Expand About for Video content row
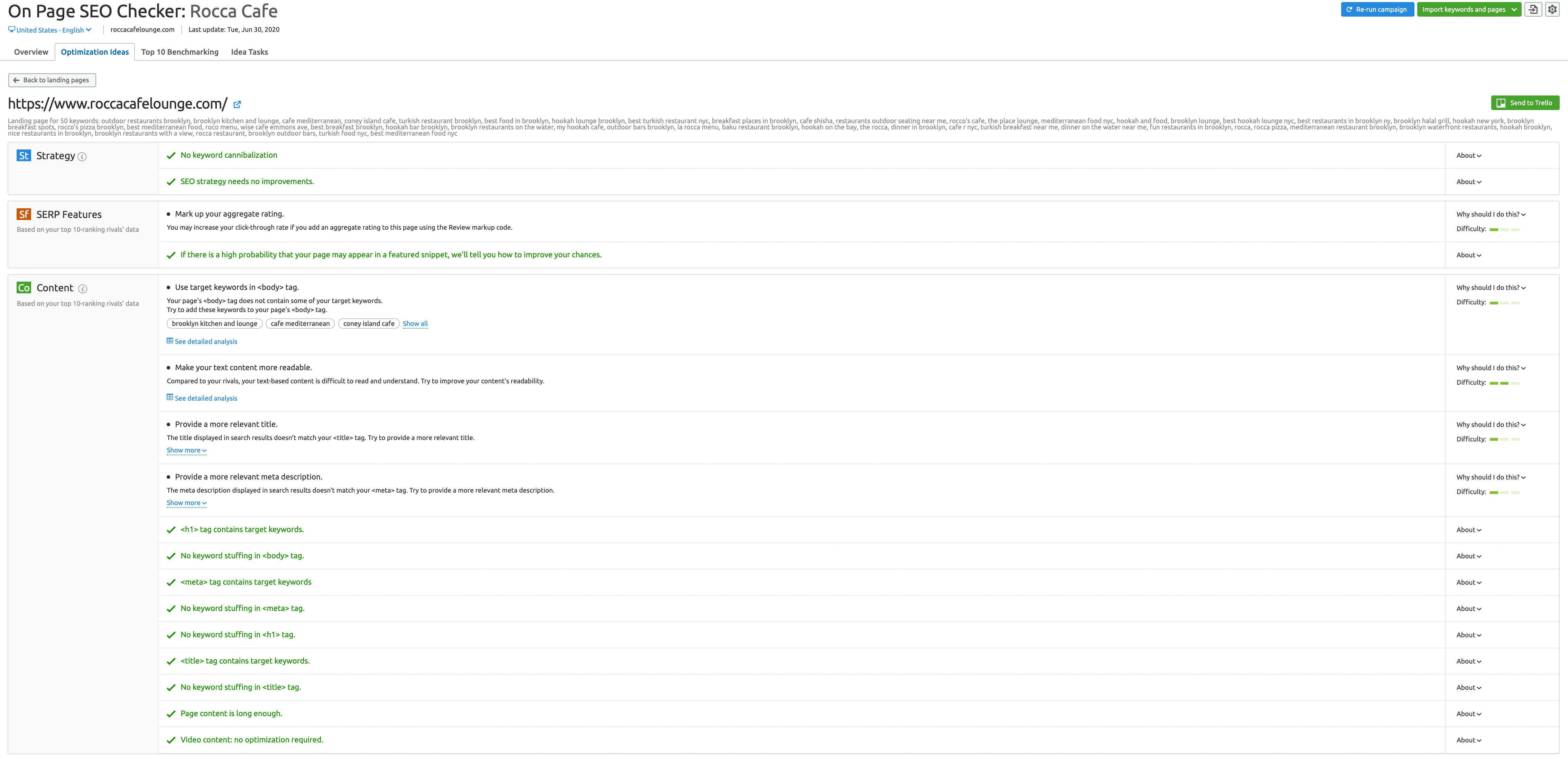The image size is (1568, 759). click(x=1469, y=740)
